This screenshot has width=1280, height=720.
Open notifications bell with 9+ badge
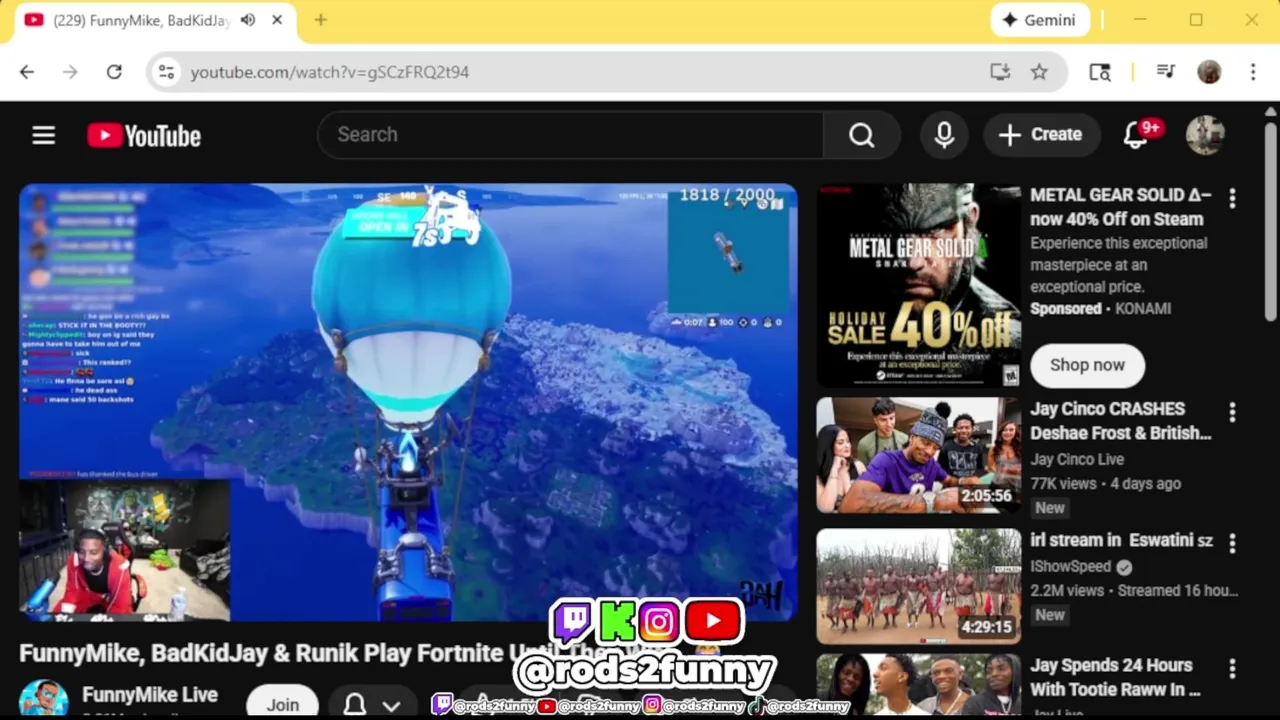pyautogui.click(x=1136, y=135)
